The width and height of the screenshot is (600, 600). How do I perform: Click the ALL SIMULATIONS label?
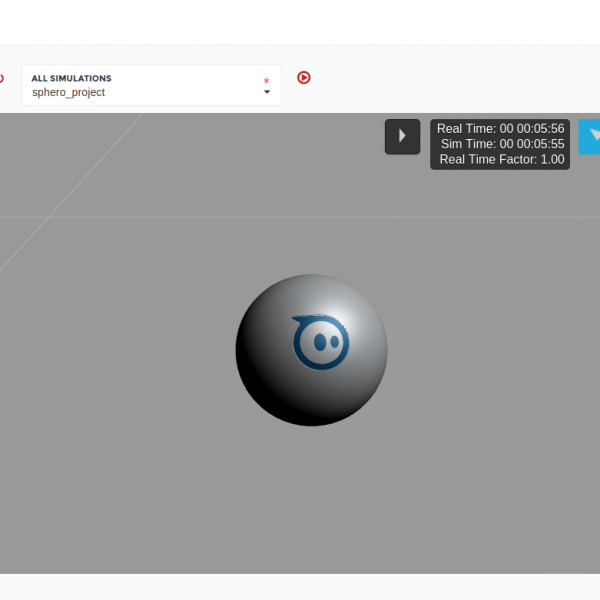(x=72, y=78)
